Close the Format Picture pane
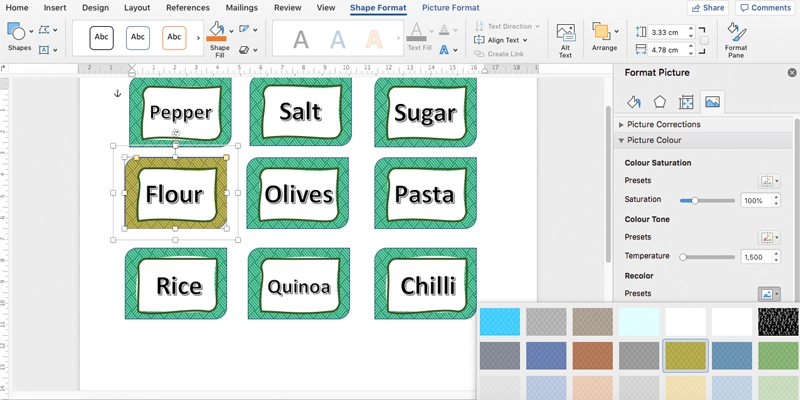Viewport: 800px width, 400px height. [788, 73]
